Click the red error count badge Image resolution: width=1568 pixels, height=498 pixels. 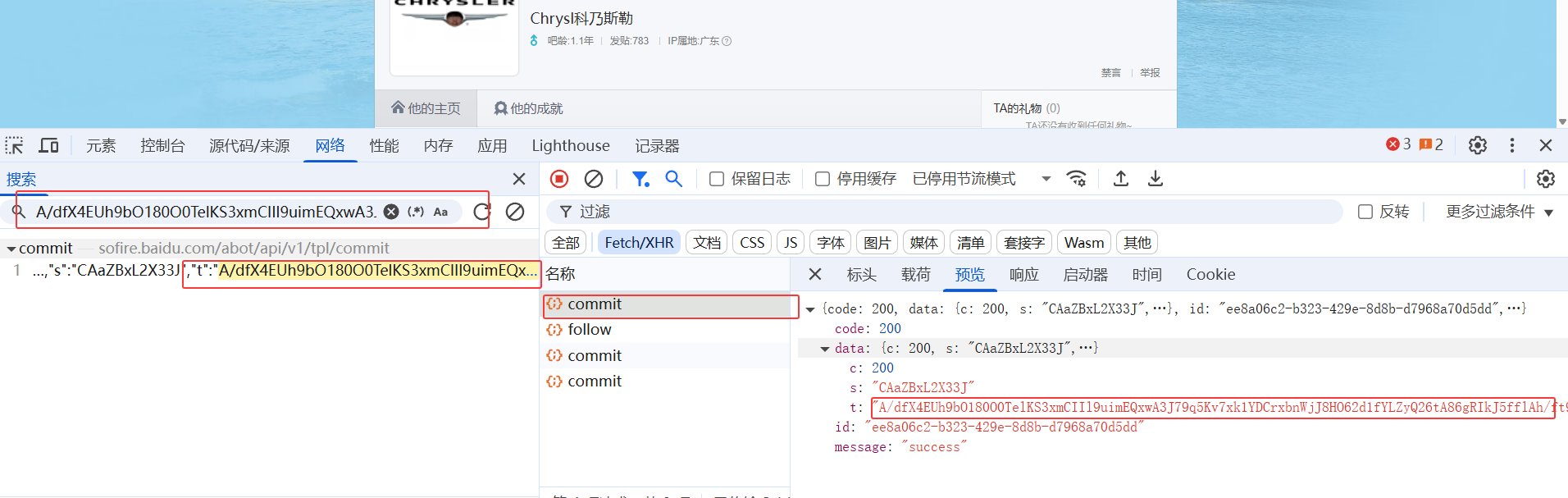[x=1398, y=144]
